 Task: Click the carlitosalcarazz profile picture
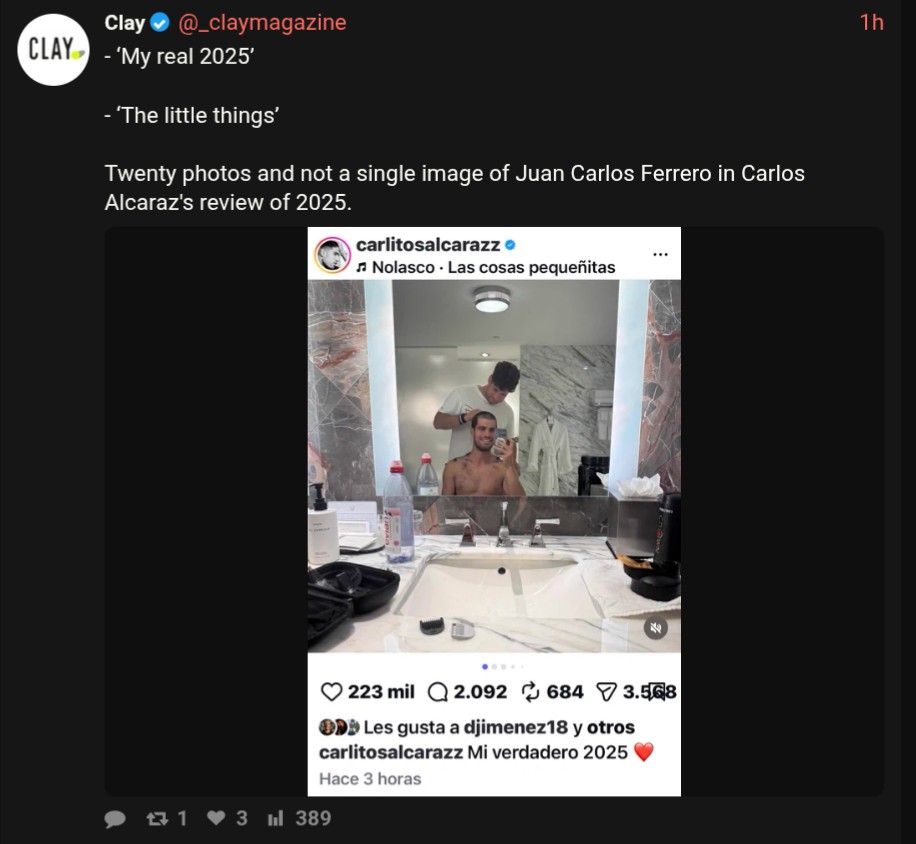(332, 255)
